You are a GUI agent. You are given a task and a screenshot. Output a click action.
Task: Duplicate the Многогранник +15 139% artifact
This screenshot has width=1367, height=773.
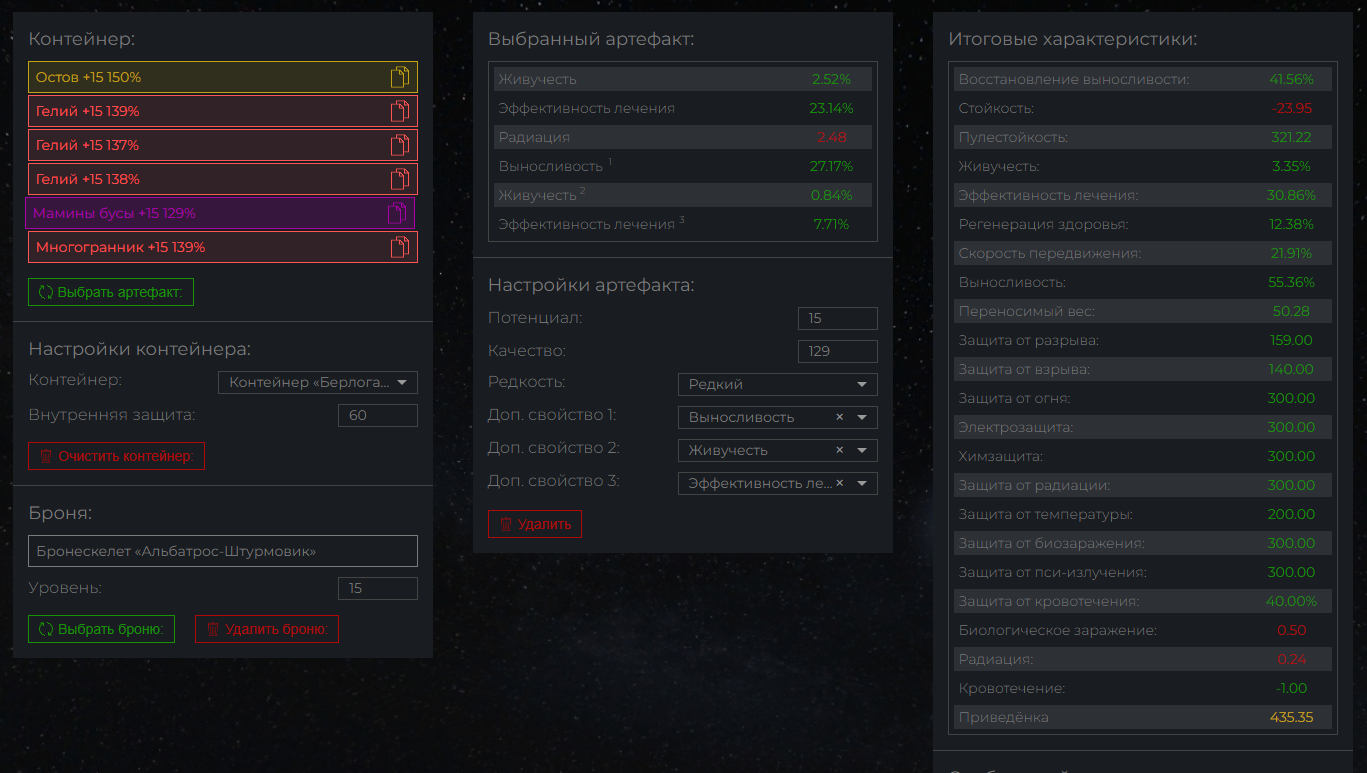point(400,247)
